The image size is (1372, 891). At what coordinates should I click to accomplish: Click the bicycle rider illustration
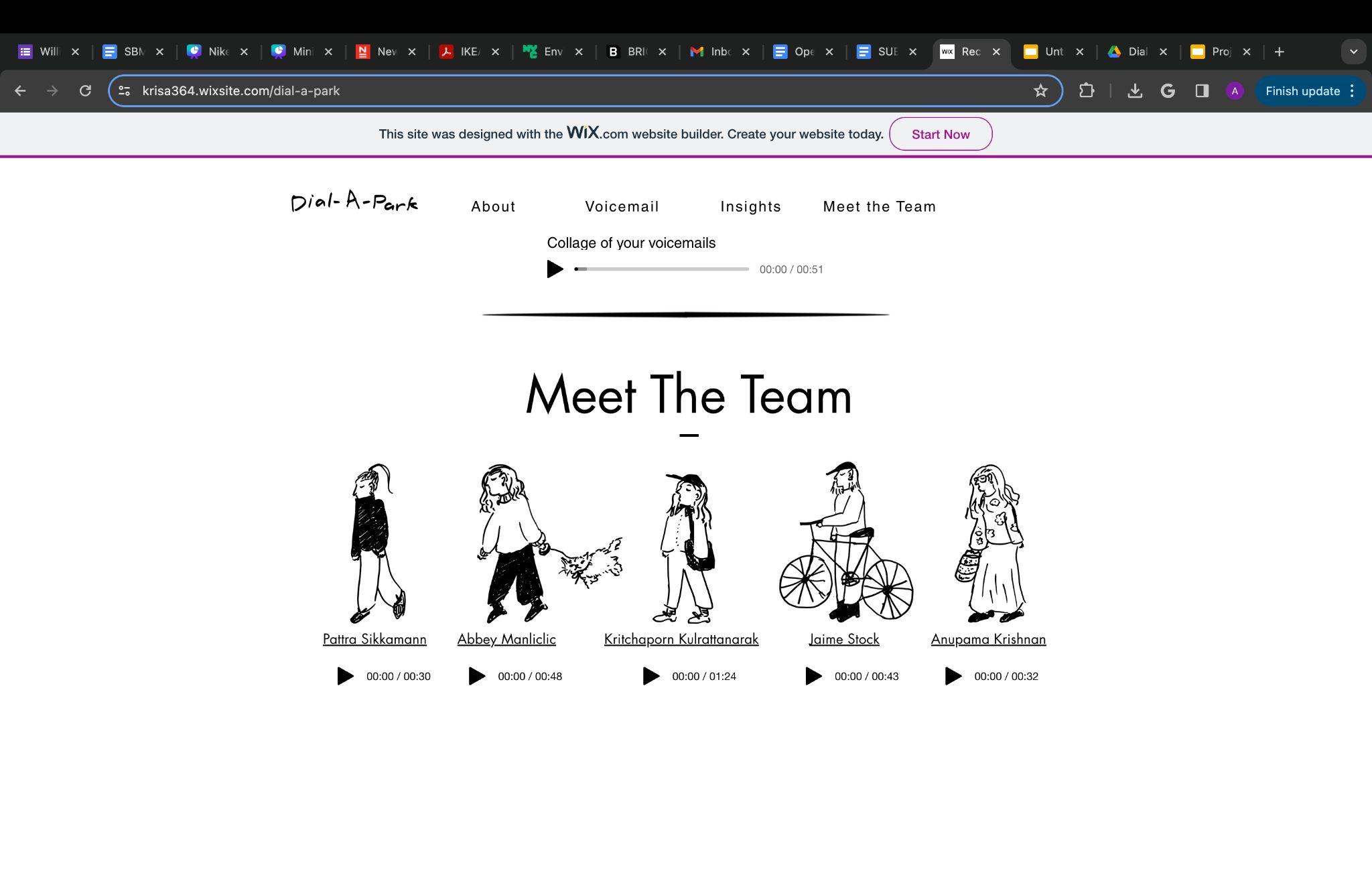point(845,543)
